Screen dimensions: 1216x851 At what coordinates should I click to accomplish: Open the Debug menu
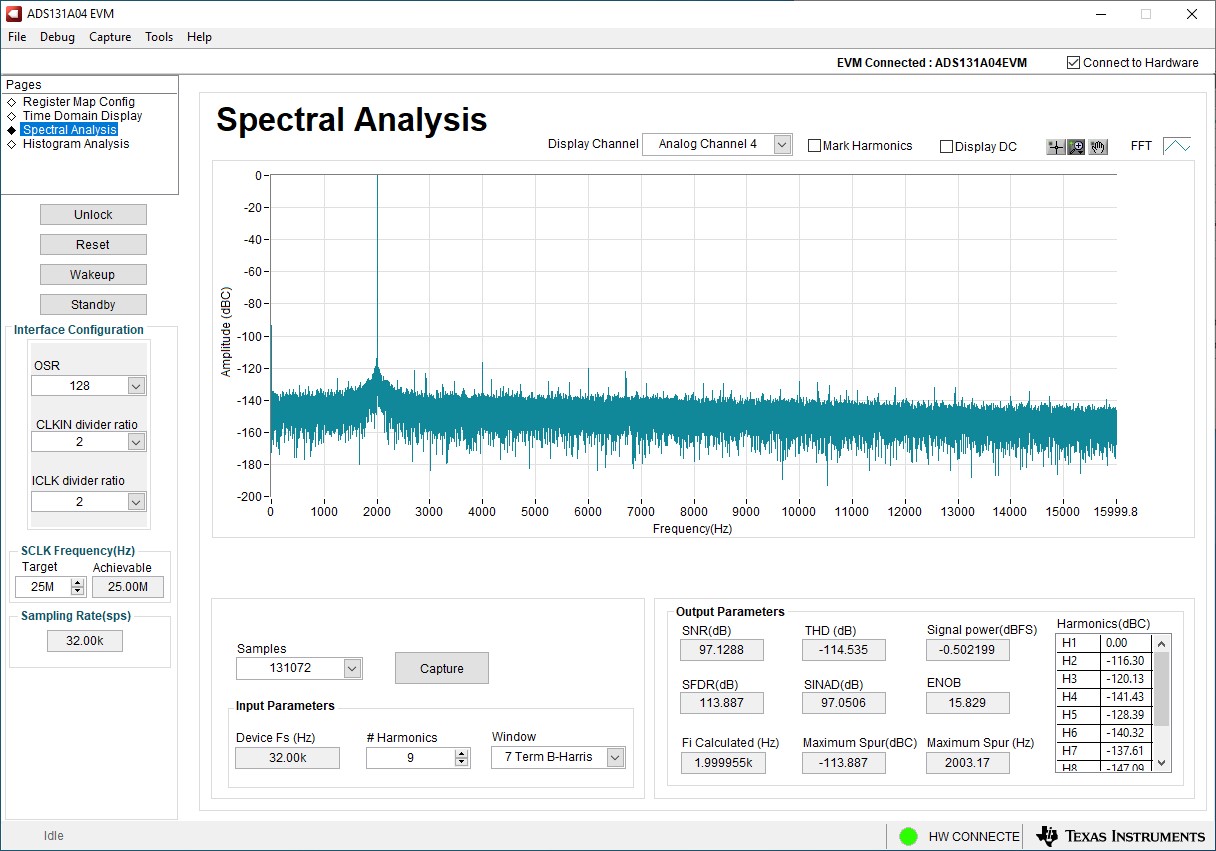pos(57,37)
